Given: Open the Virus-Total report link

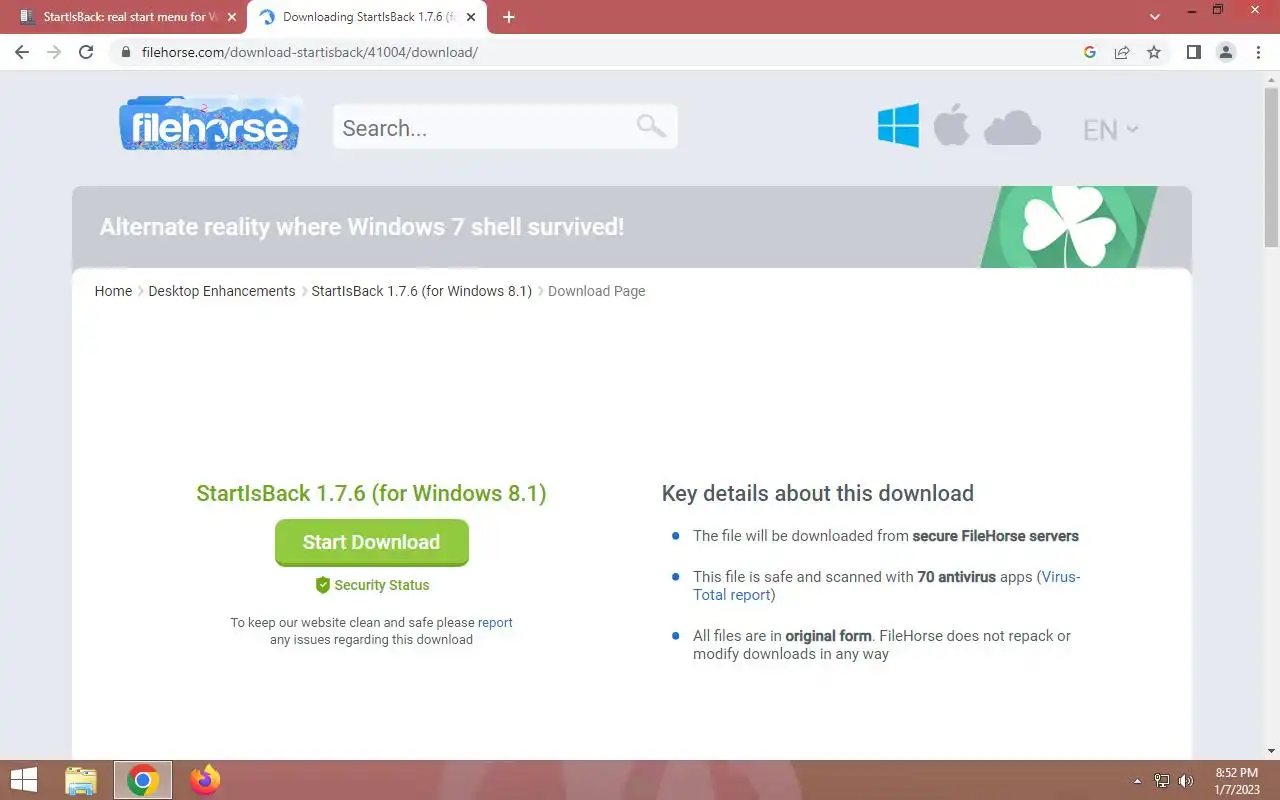Looking at the screenshot, I should [887, 586].
